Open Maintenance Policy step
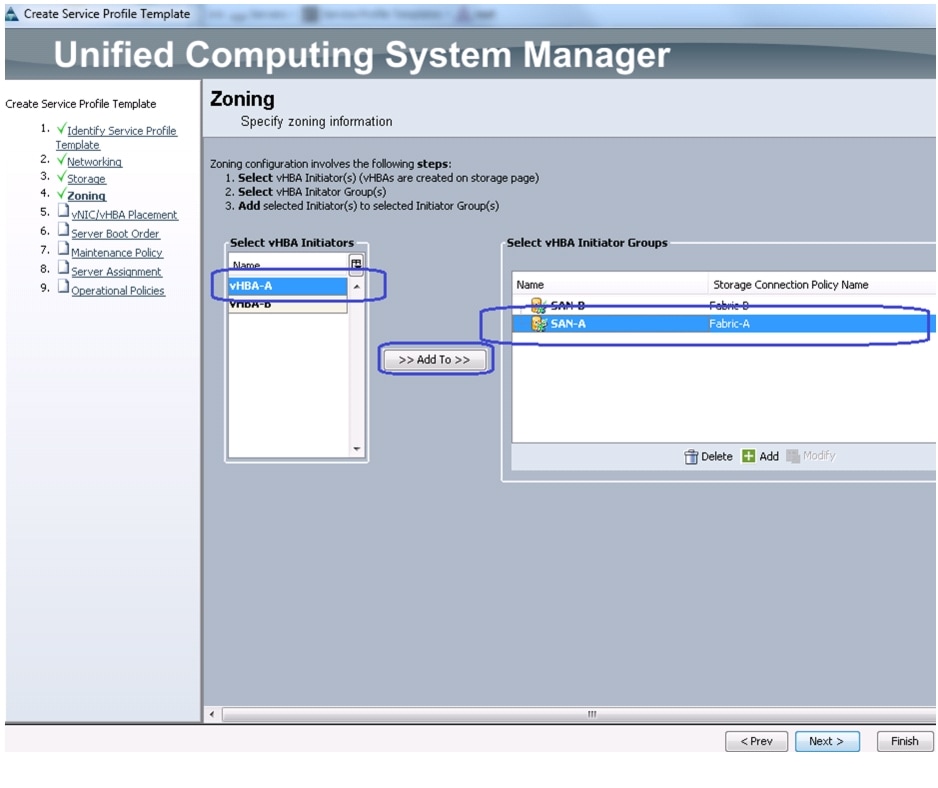938x788 pixels. click(117, 252)
